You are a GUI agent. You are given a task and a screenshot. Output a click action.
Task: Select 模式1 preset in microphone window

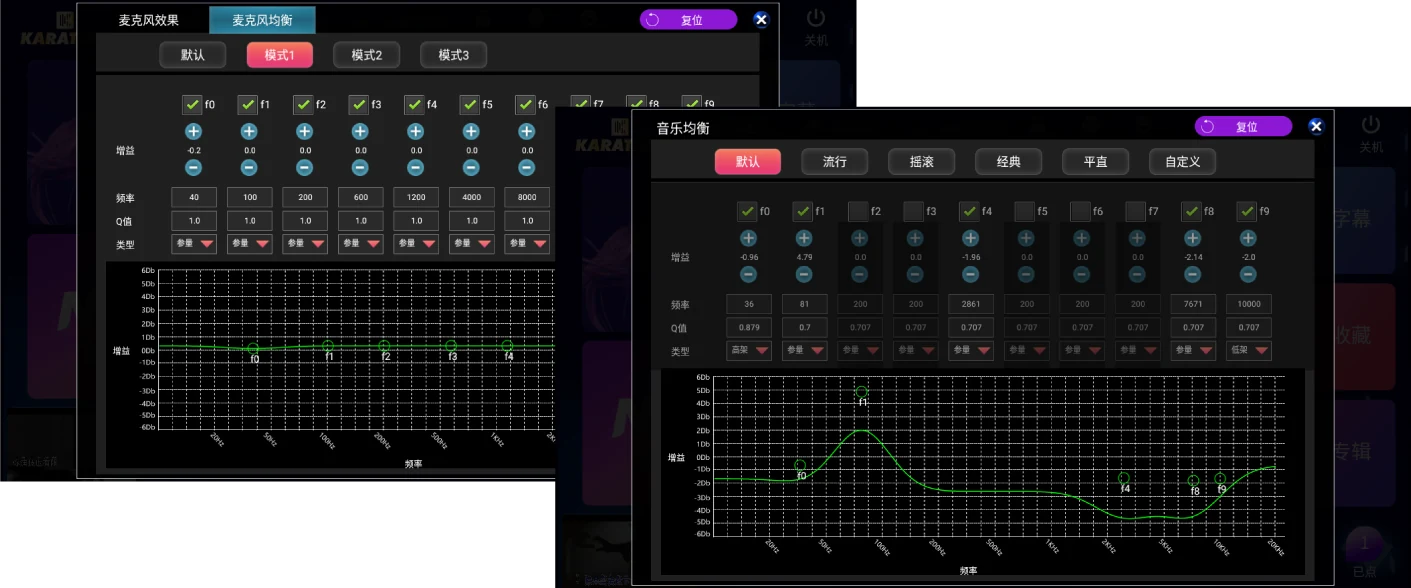[x=280, y=55]
